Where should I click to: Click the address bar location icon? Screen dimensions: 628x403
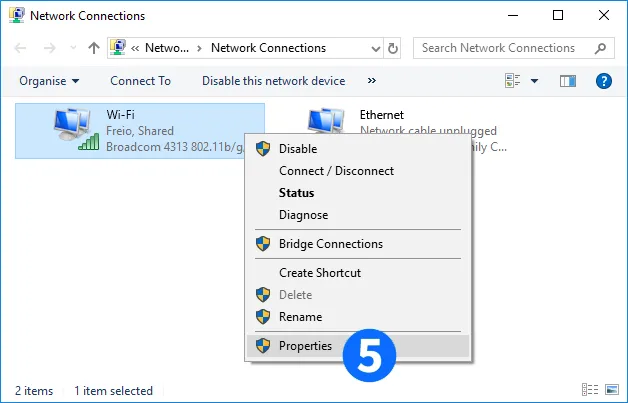pos(118,47)
